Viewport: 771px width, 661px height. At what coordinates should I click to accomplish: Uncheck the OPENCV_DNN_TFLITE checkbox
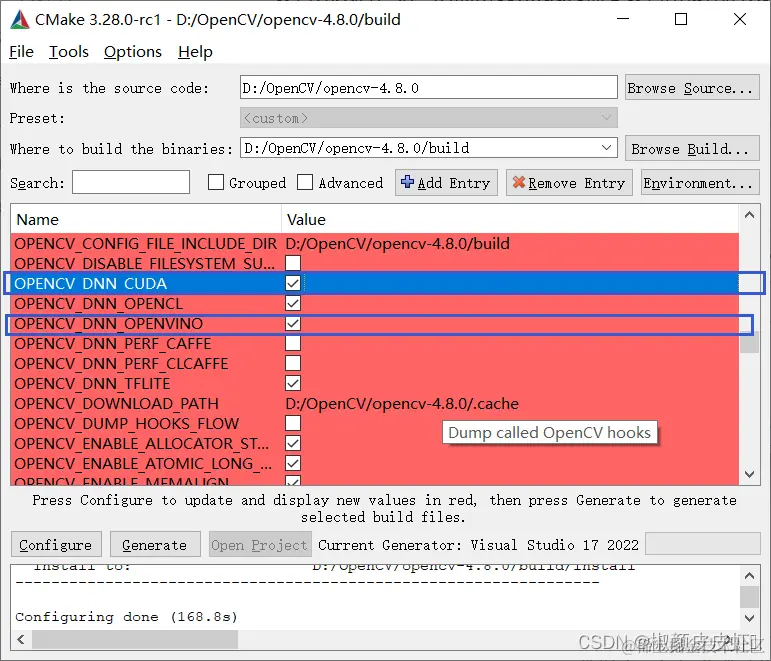(x=293, y=383)
